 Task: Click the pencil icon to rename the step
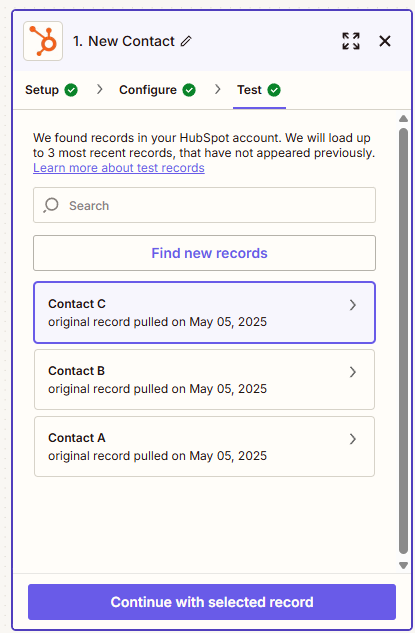coord(186,41)
